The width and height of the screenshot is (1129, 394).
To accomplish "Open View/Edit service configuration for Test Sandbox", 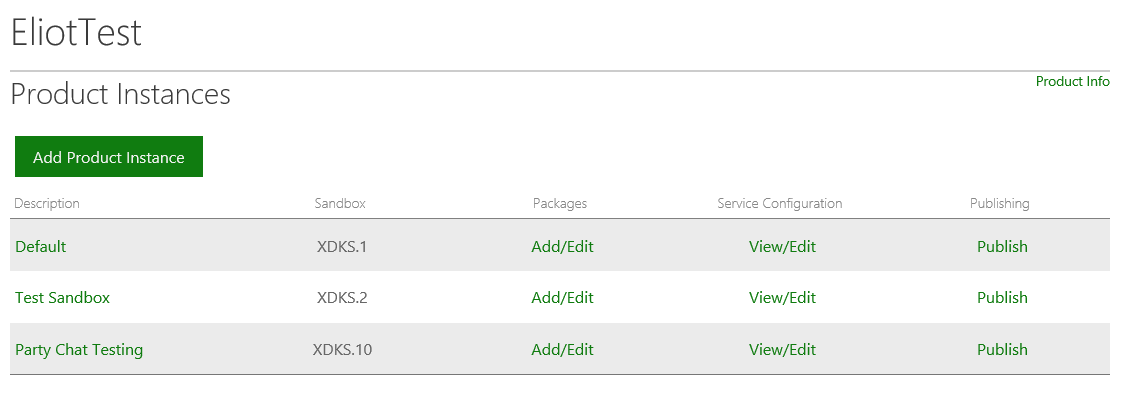I will coord(782,297).
